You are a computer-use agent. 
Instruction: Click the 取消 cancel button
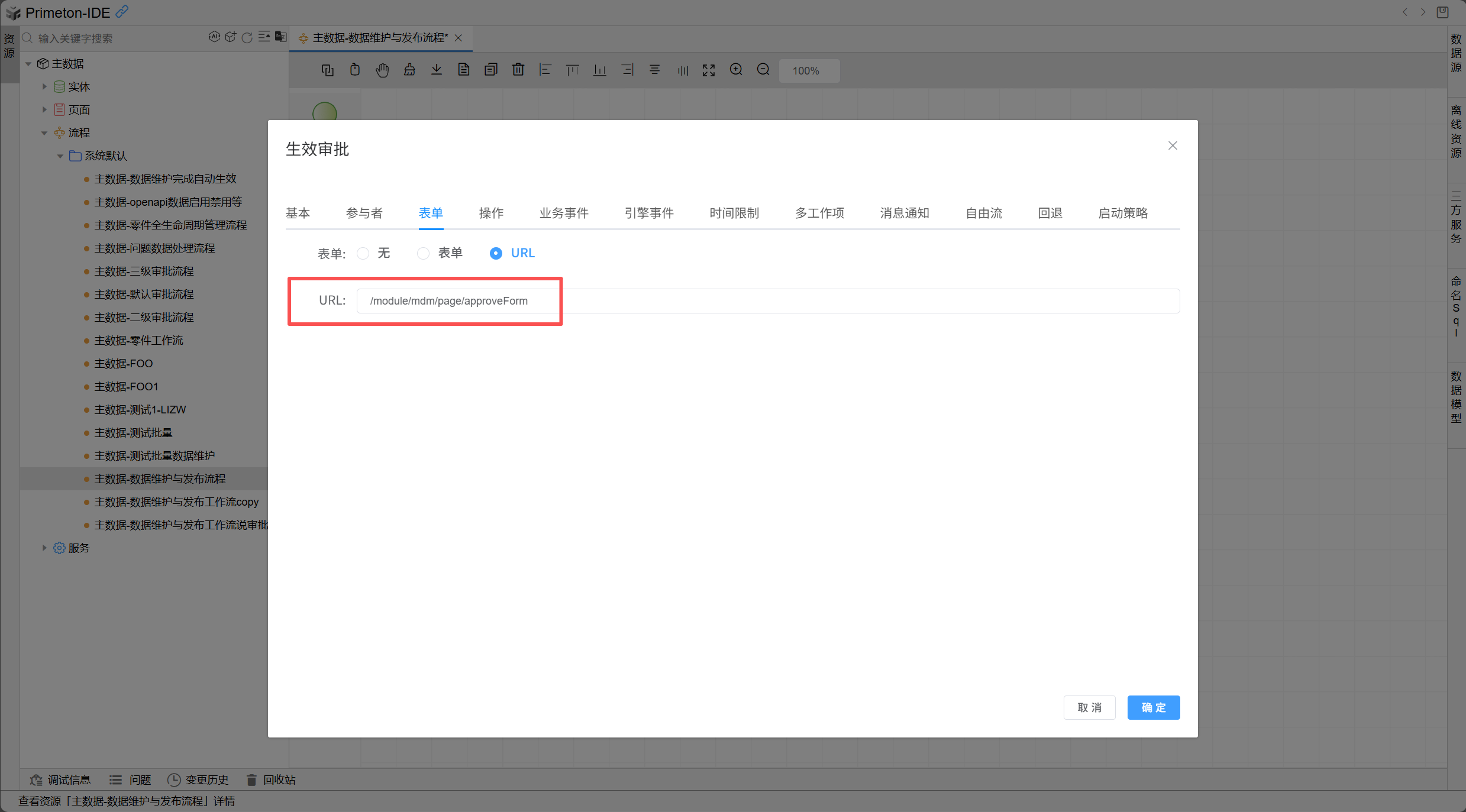point(1089,707)
